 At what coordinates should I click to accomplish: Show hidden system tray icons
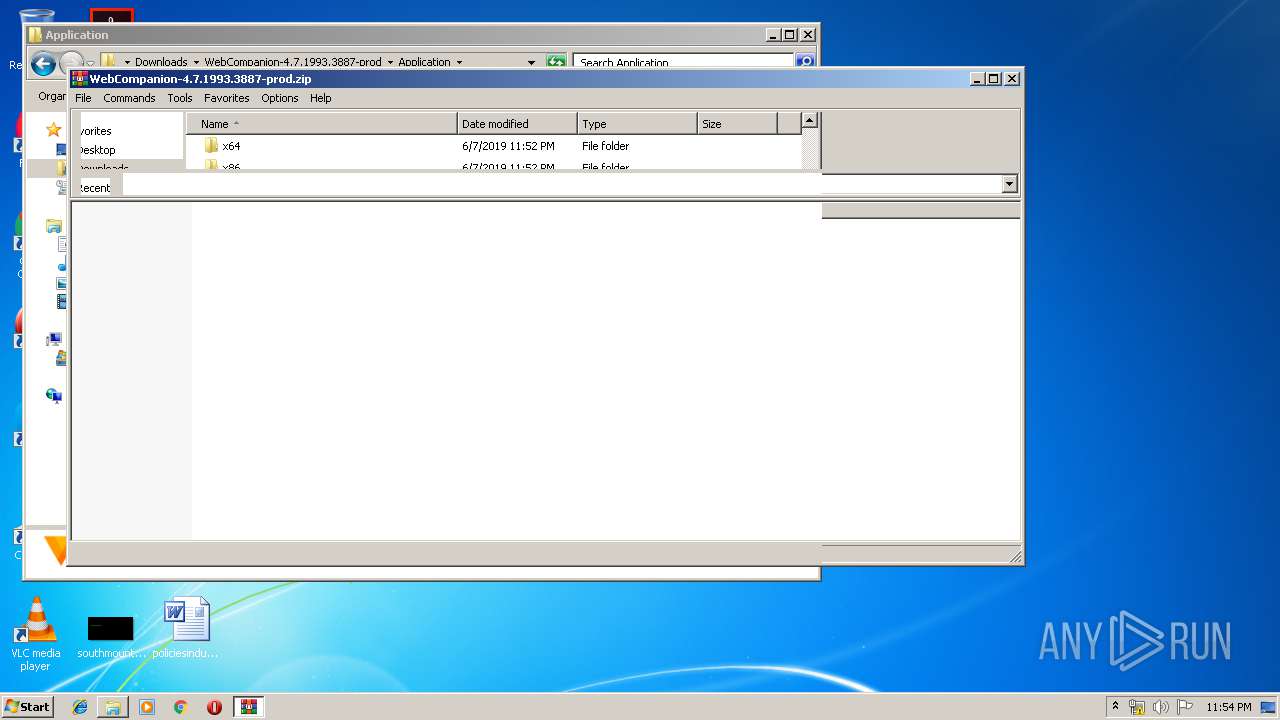coord(1116,707)
